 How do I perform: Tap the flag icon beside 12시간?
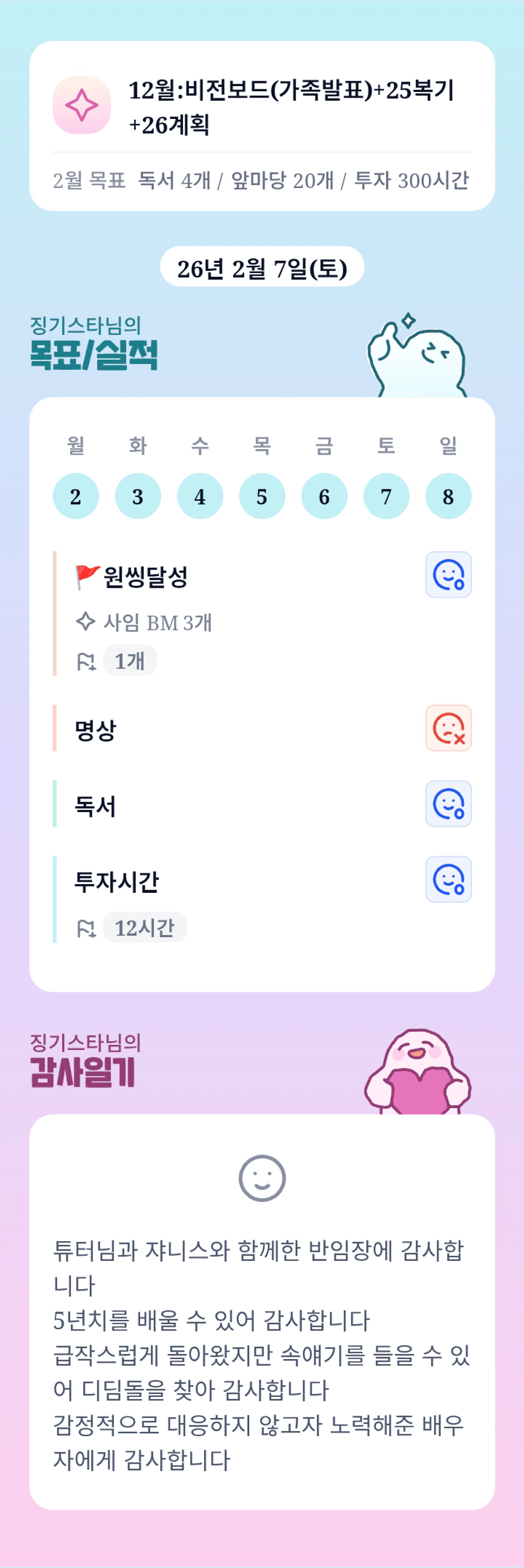click(x=86, y=928)
